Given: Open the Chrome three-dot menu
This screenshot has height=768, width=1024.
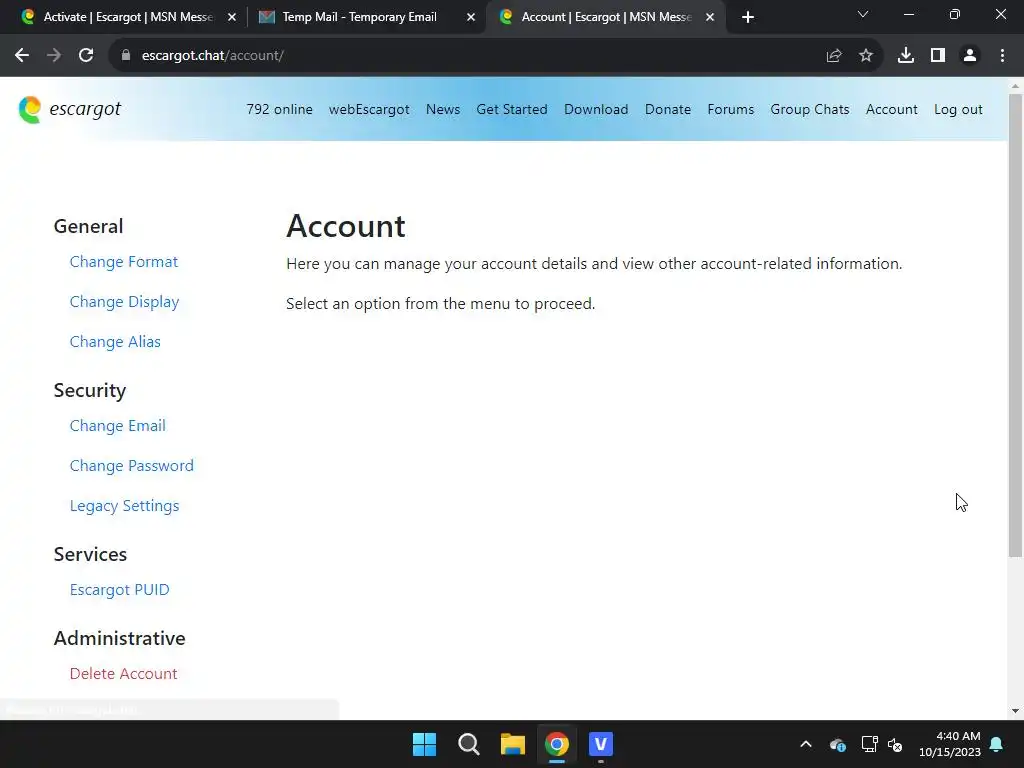Looking at the screenshot, I should coord(1002,56).
